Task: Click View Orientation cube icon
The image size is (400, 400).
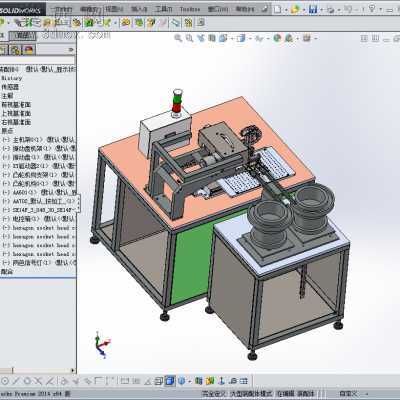Action: [223, 38]
